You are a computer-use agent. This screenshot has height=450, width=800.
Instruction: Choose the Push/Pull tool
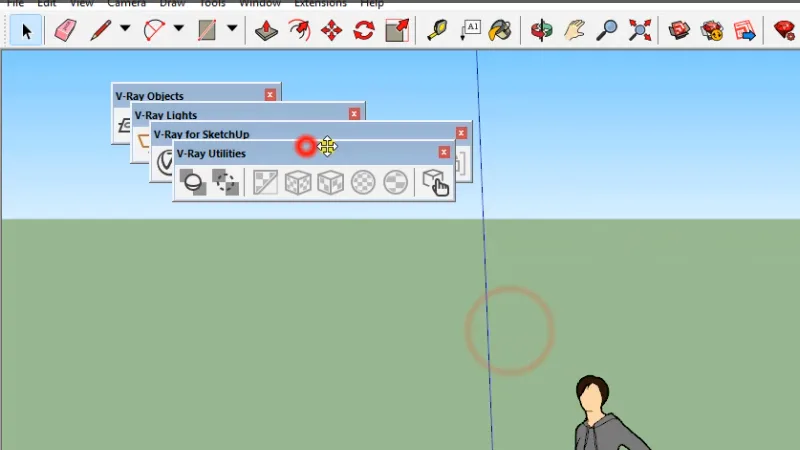pyautogui.click(x=266, y=30)
